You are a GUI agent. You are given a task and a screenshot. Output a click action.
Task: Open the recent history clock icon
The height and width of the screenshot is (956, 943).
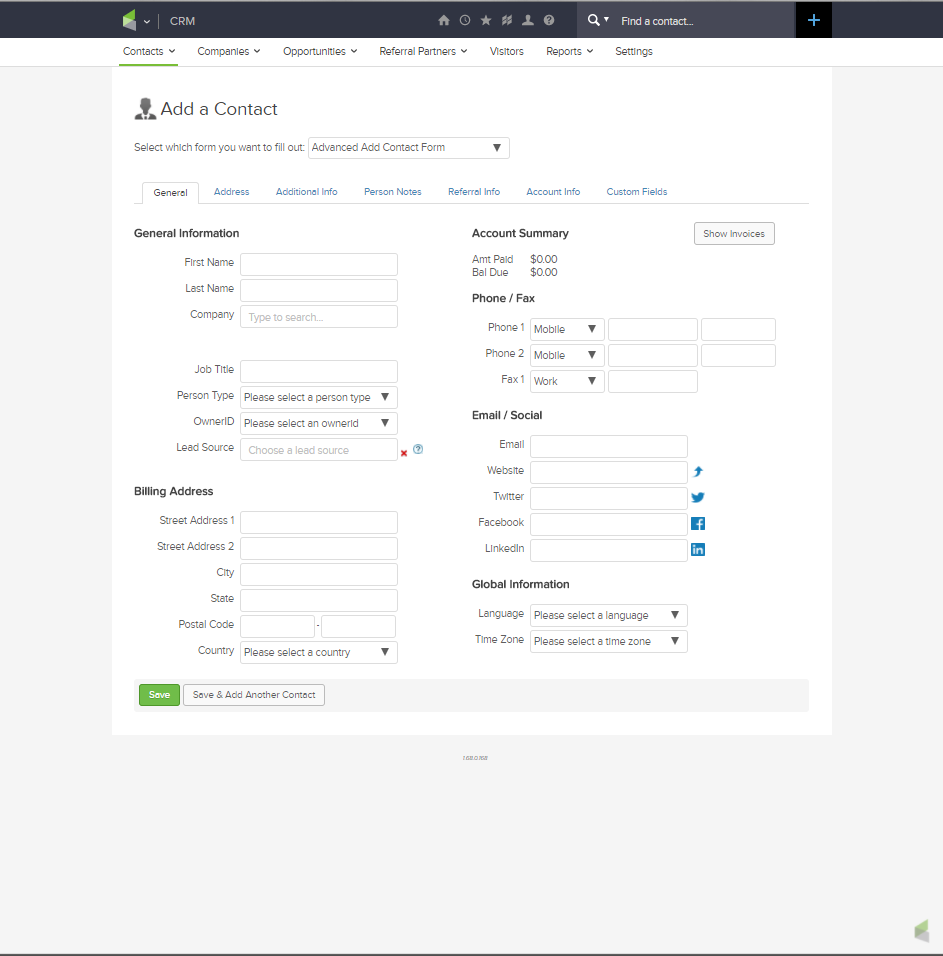pyautogui.click(x=464, y=20)
